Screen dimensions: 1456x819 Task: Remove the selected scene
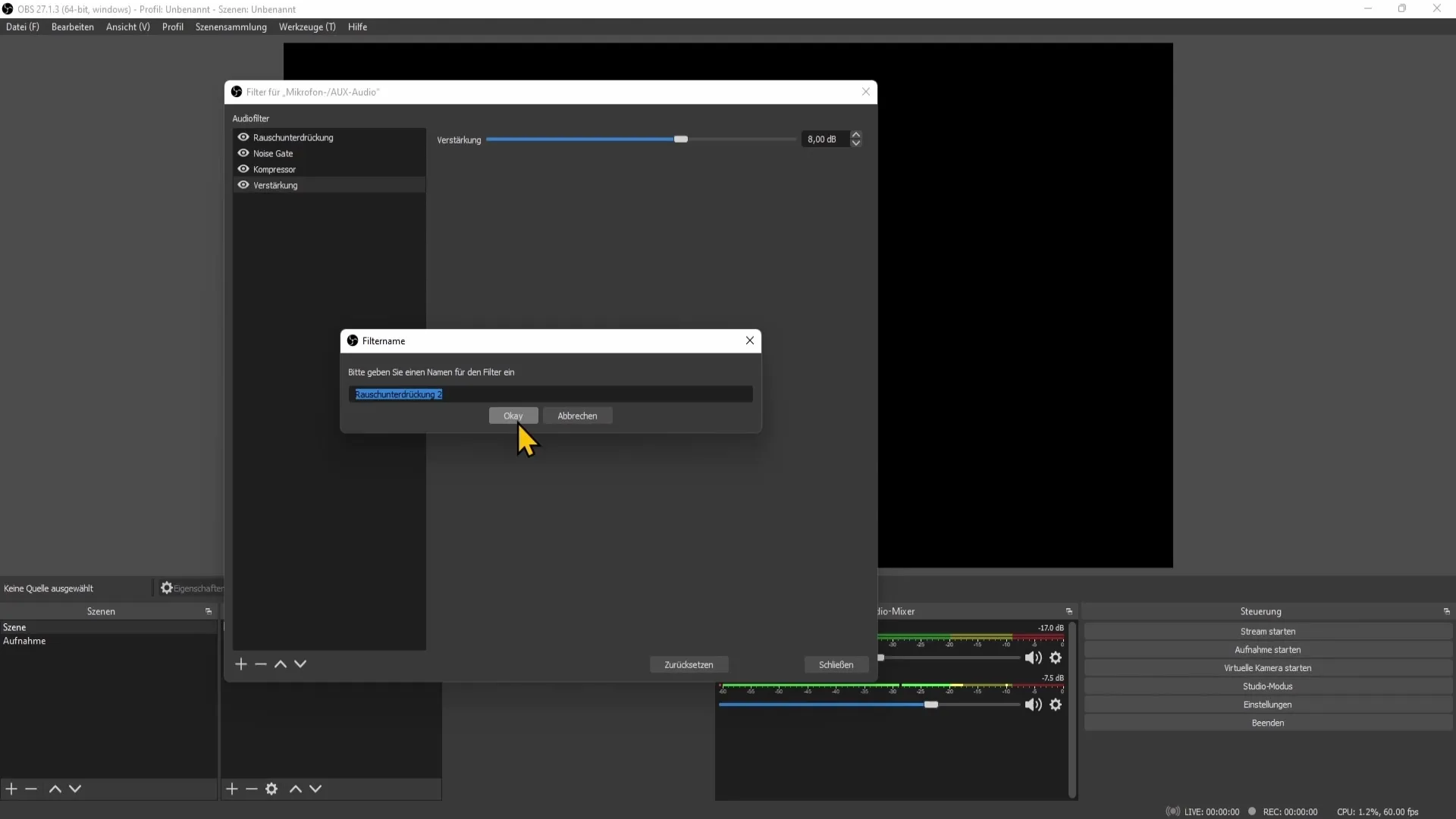click(31, 789)
